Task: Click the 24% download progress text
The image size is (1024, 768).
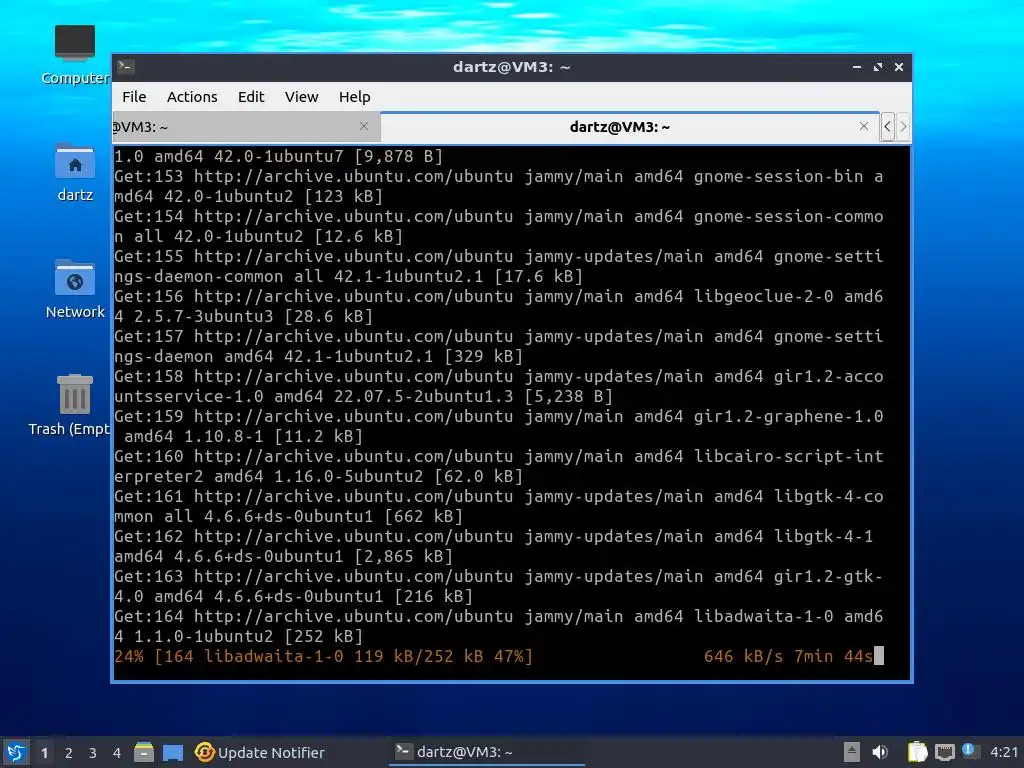Action: click(x=323, y=656)
